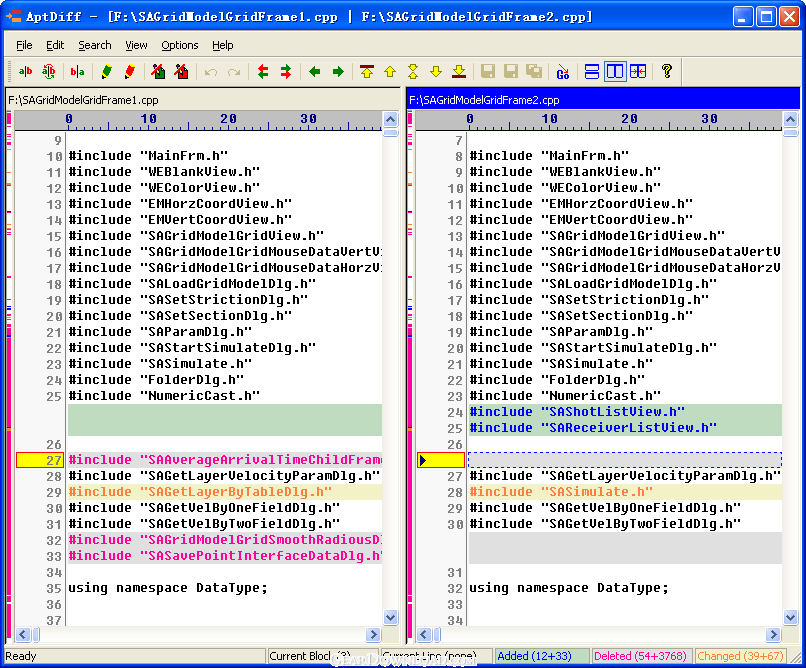Image resolution: width=806 pixels, height=668 pixels.
Task: Click the right pane vertical scroll up arrow
Action: (791, 120)
